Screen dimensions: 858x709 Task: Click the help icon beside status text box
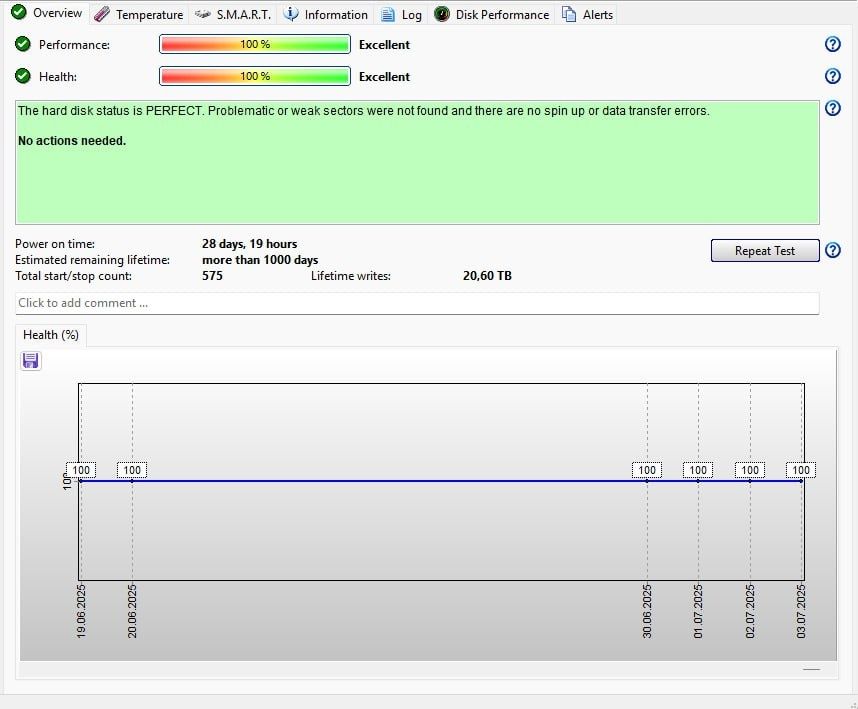(x=832, y=108)
